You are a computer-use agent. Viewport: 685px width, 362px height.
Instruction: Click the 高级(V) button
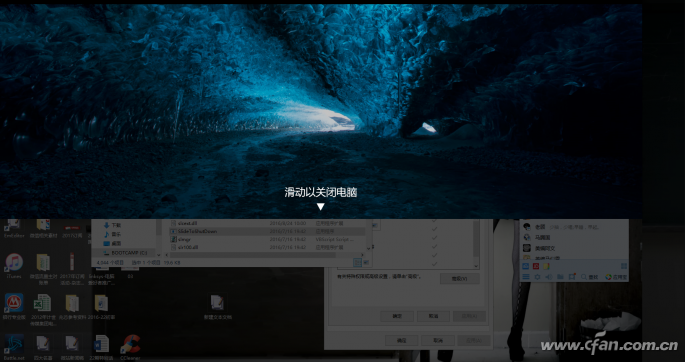(459, 279)
